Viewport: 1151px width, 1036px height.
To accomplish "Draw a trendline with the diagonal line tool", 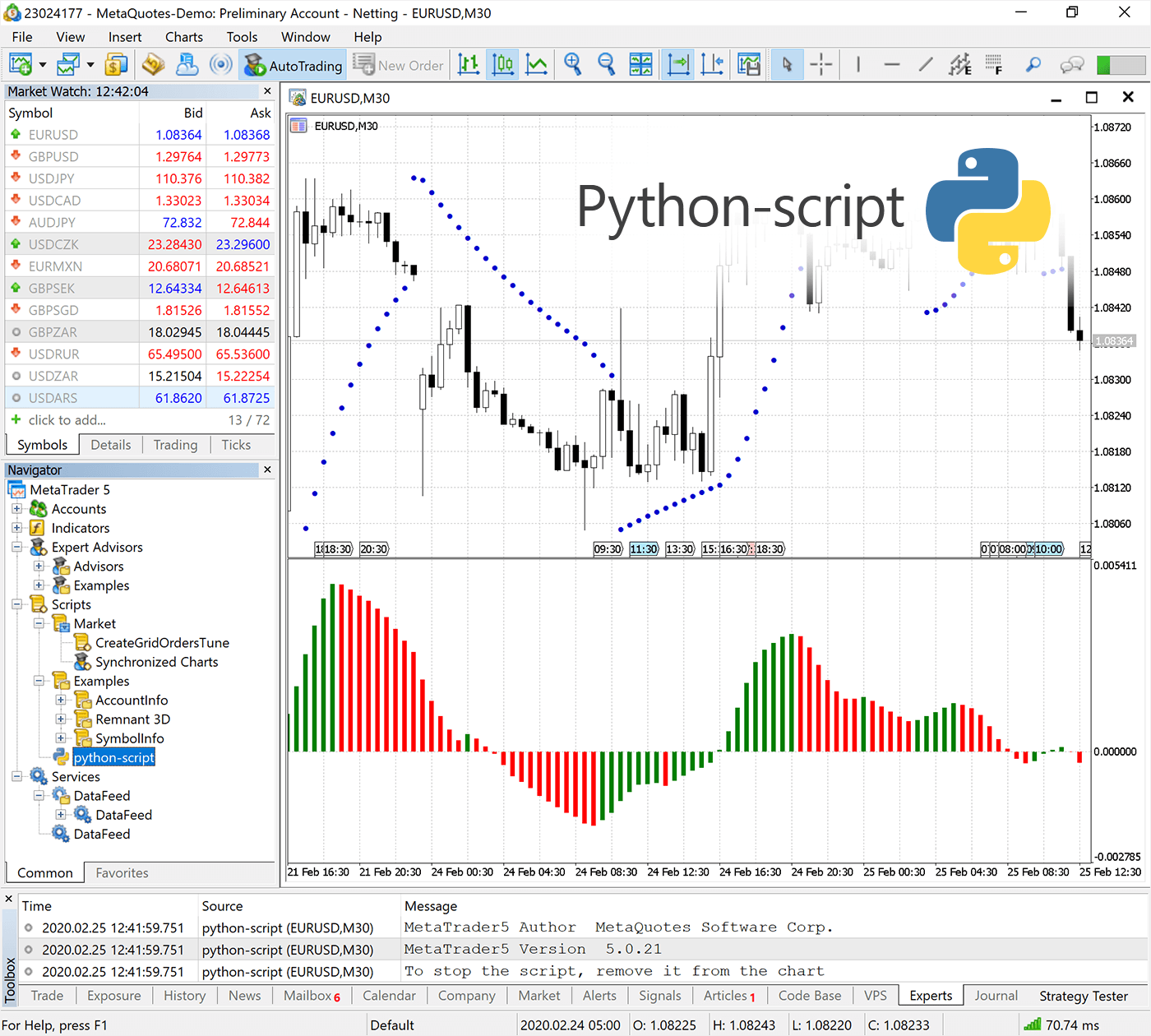I will pyautogui.click(x=926, y=65).
